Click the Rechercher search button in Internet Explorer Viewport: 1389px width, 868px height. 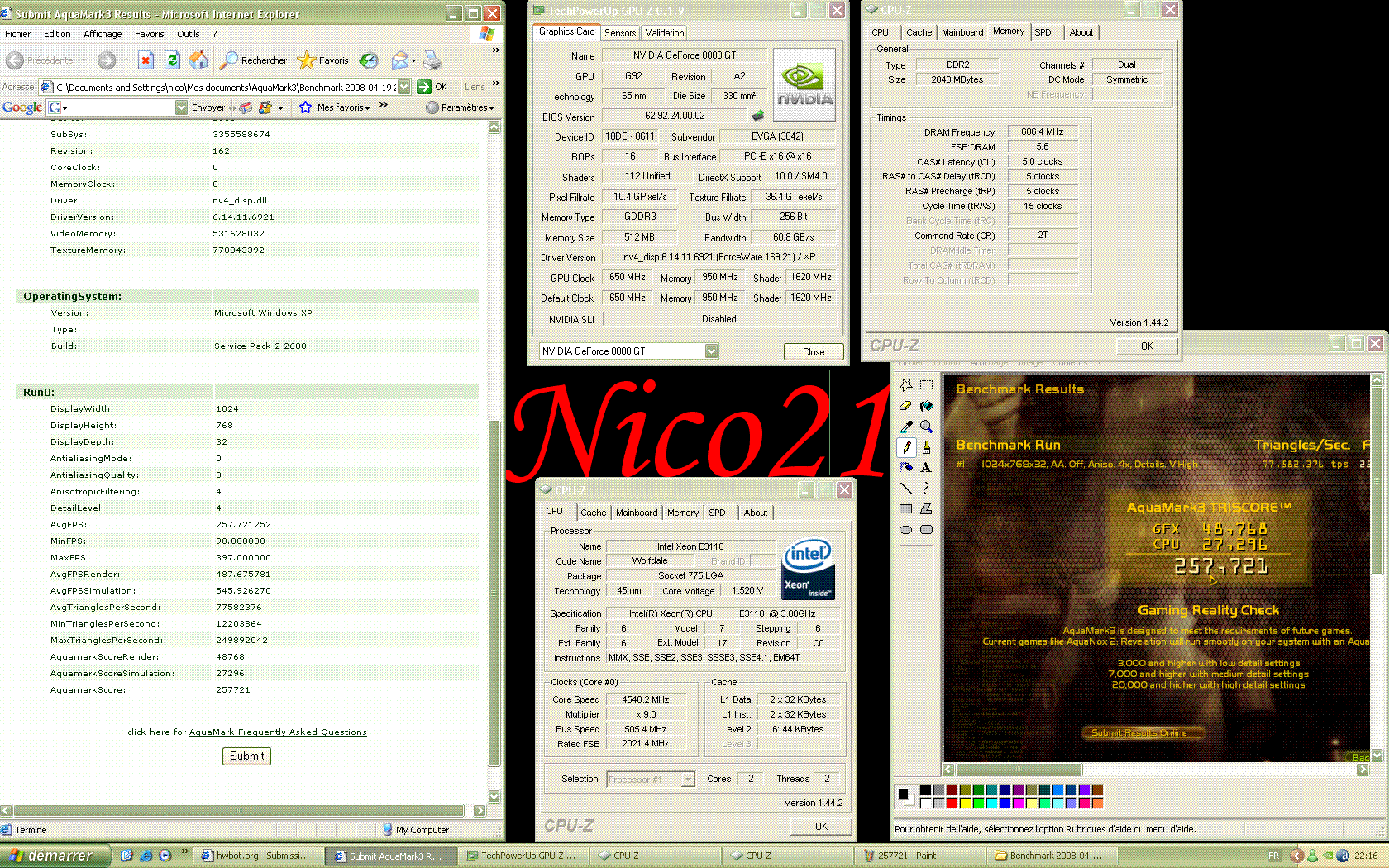(x=254, y=60)
